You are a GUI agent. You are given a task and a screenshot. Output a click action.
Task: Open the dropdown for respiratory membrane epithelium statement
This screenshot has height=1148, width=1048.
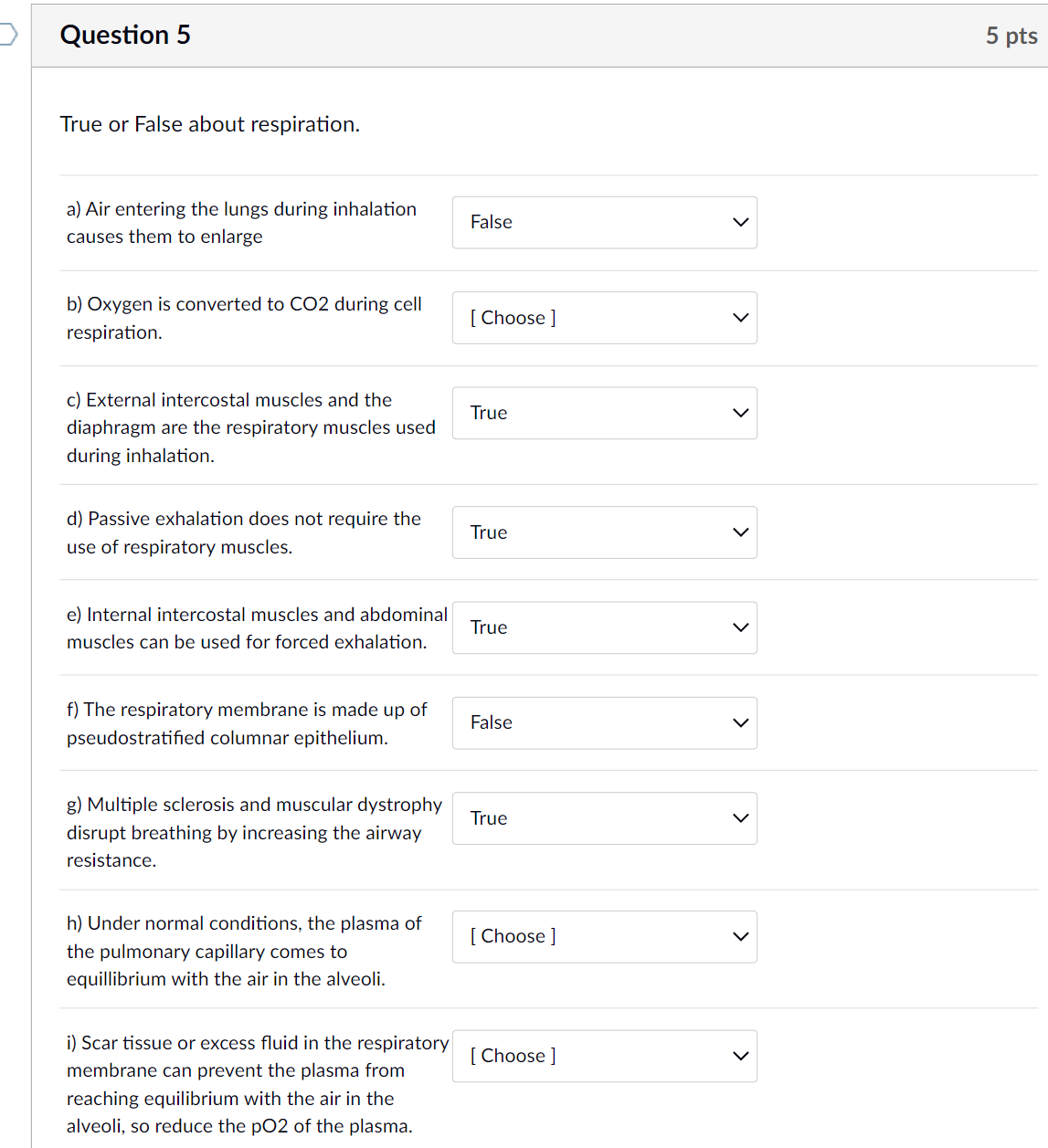point(604,722)
